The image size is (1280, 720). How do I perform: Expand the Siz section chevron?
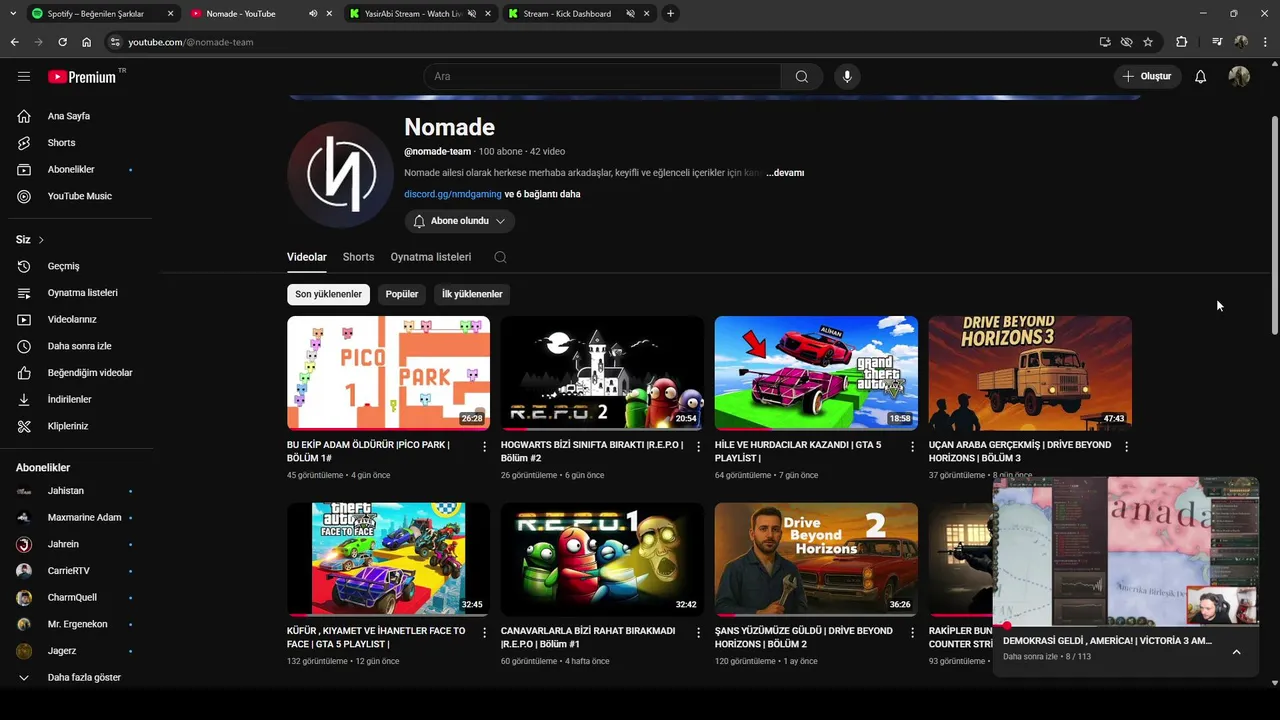click(x=41, y=240)
